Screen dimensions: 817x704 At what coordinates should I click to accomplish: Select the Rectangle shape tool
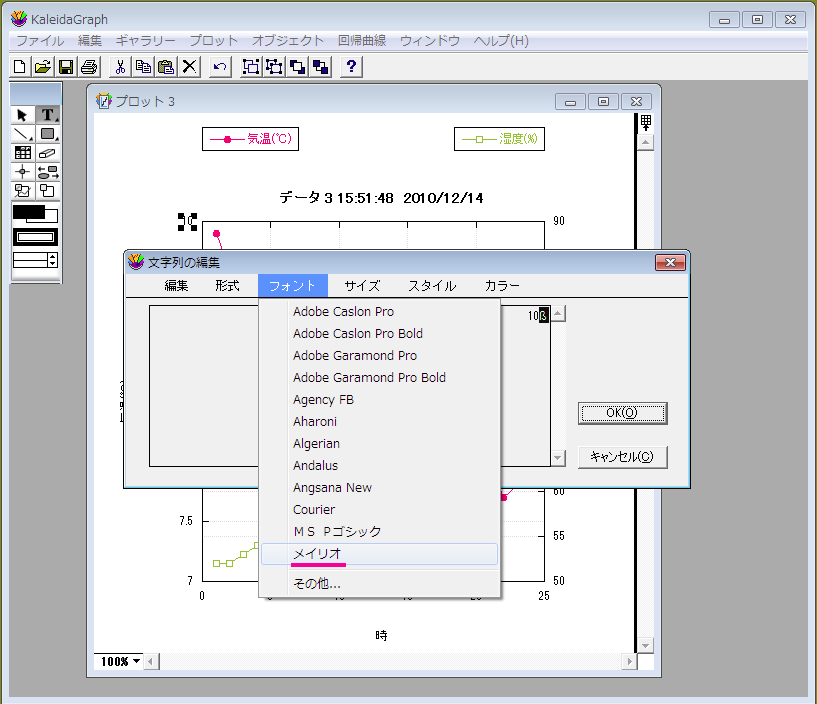pos(48,134)
